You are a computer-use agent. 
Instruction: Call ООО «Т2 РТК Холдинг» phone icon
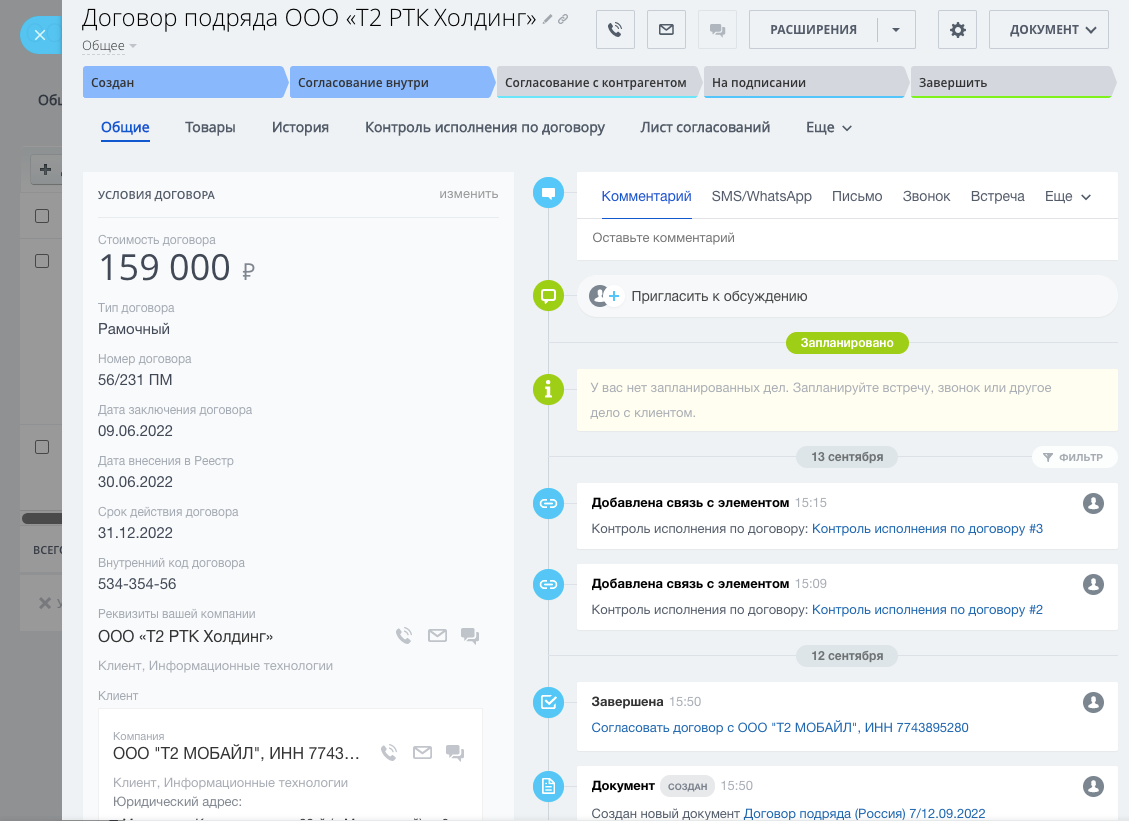pos(404,636)
